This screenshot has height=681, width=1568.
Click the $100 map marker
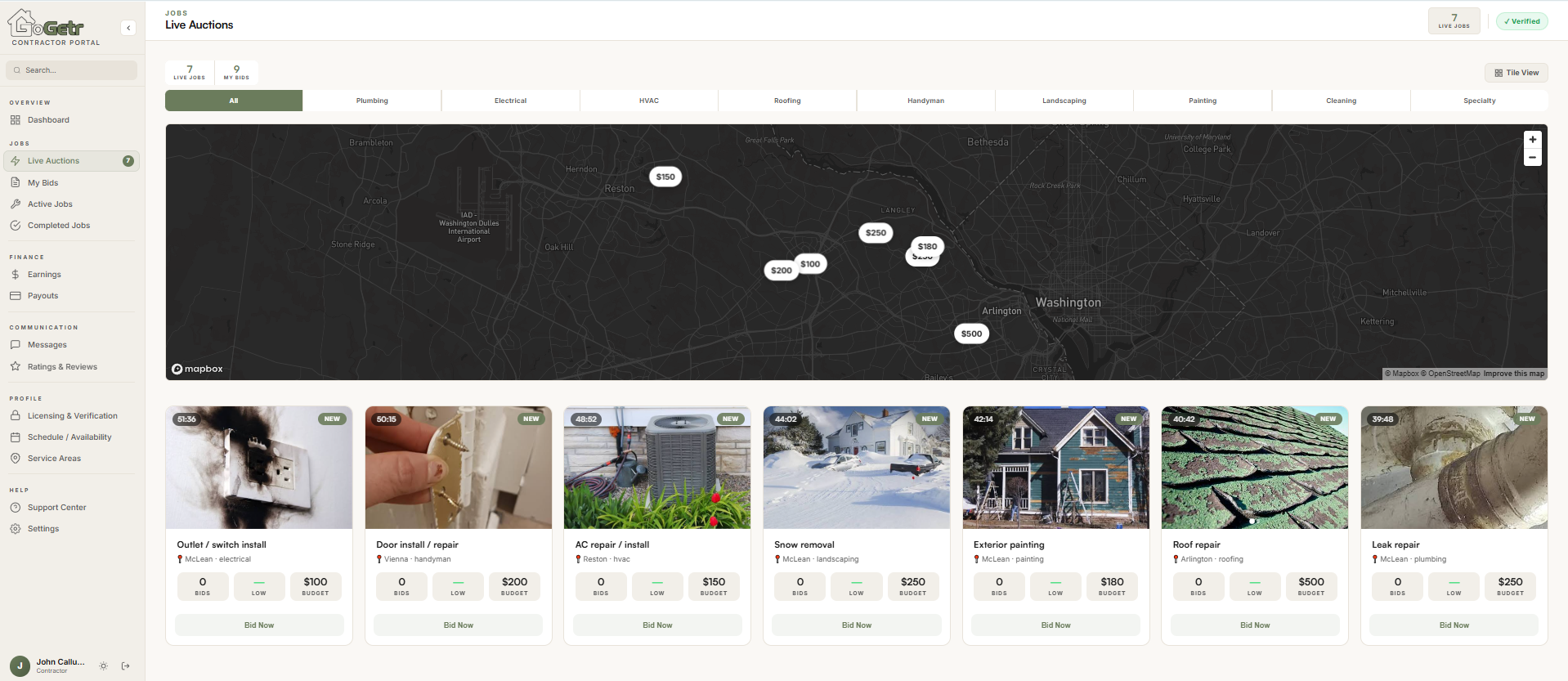[x=811, y=264]
